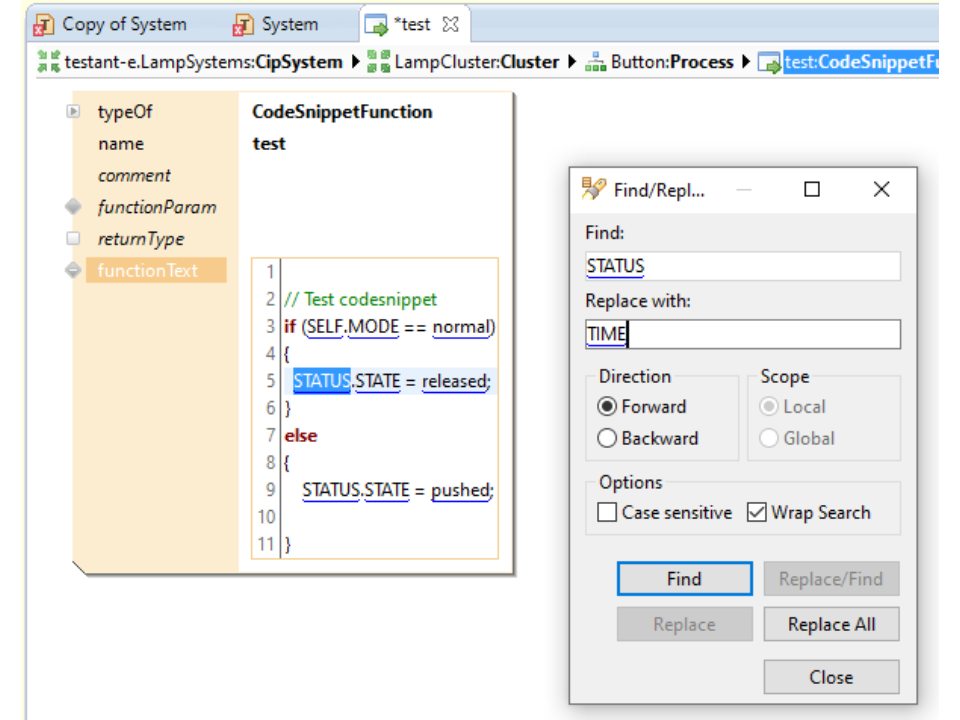
Task: Click the Find/Replace dialog title icon
Action: pyautogui.click(x=594, y=189)
